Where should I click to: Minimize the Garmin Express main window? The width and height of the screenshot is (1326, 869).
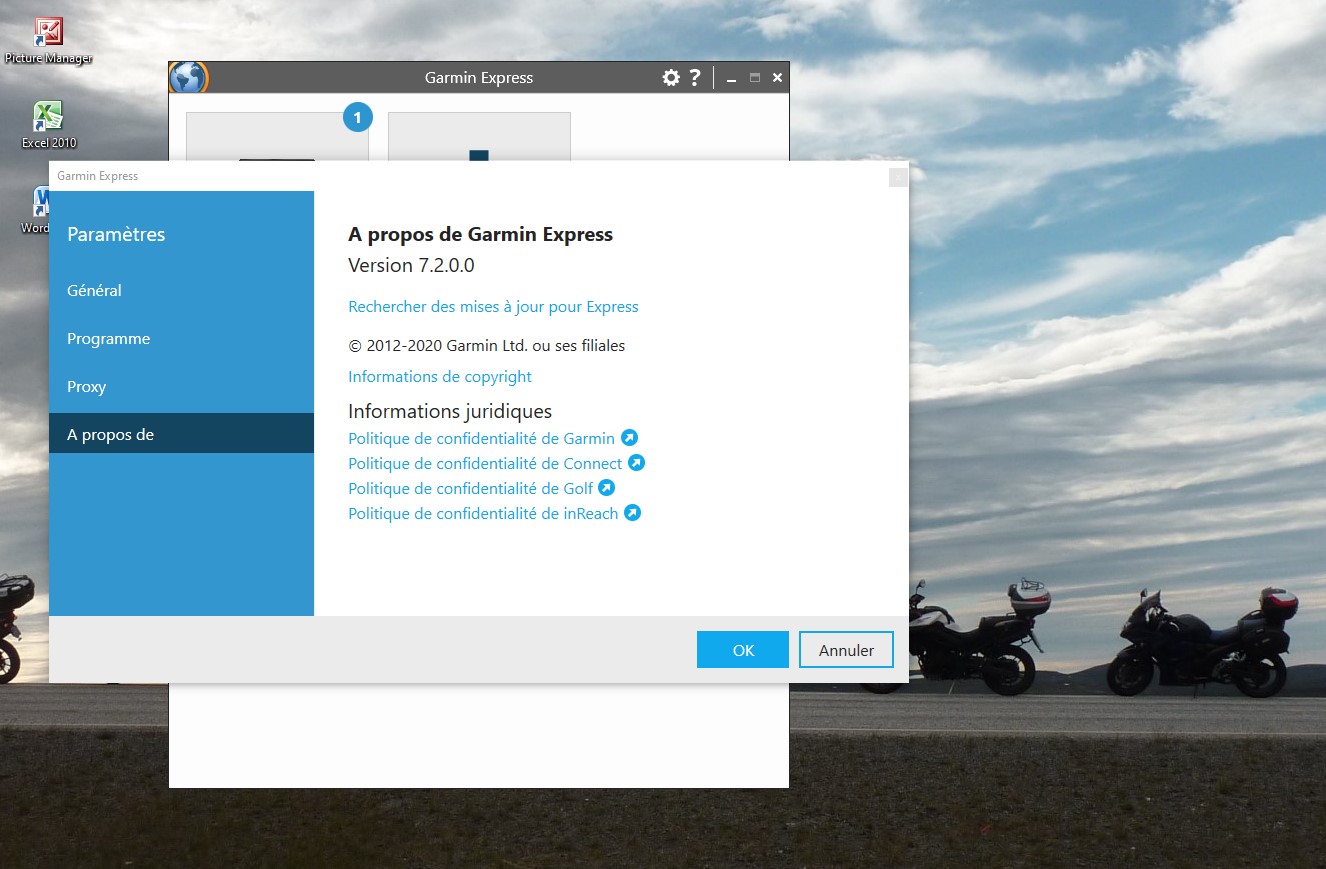click(x=732, y=78)
